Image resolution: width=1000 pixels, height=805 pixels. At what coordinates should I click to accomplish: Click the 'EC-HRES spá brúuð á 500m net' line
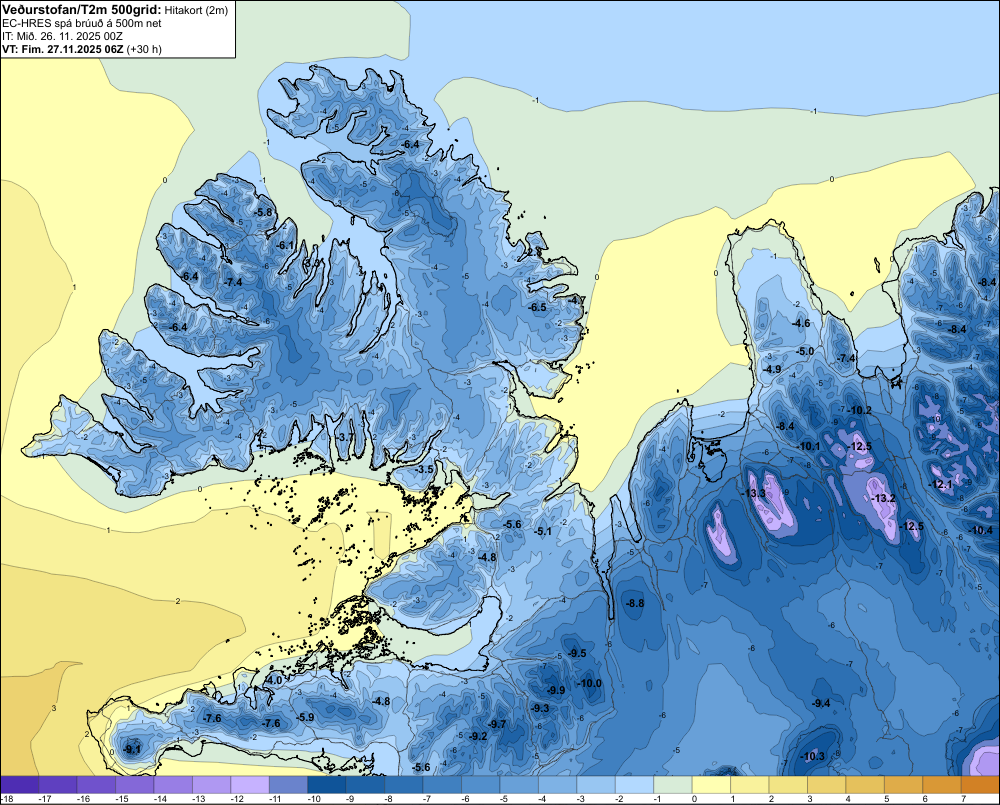pos(82,23)
